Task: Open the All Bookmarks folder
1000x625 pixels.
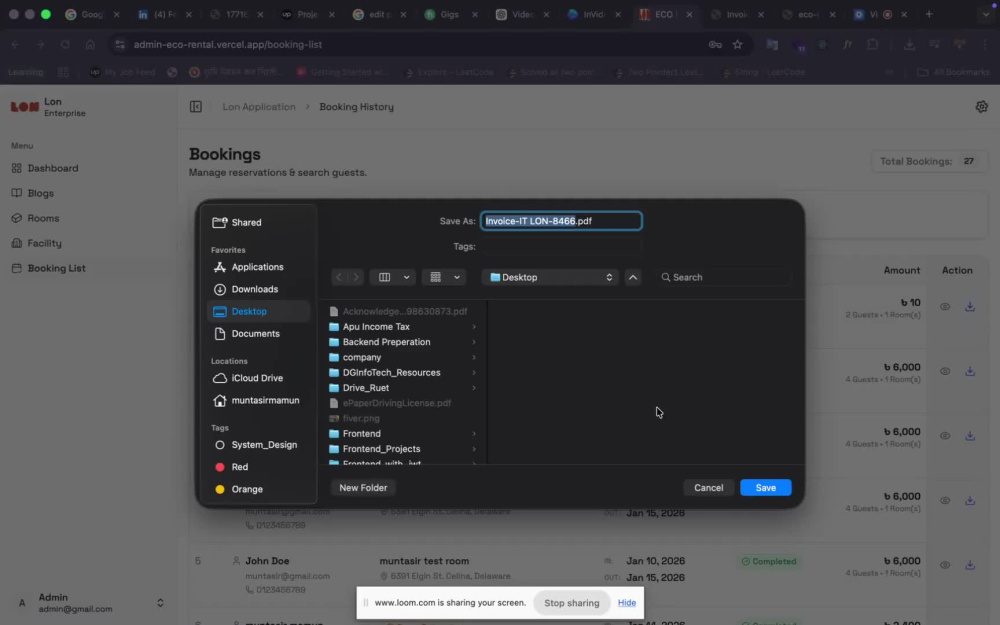Action: (953, 72)
